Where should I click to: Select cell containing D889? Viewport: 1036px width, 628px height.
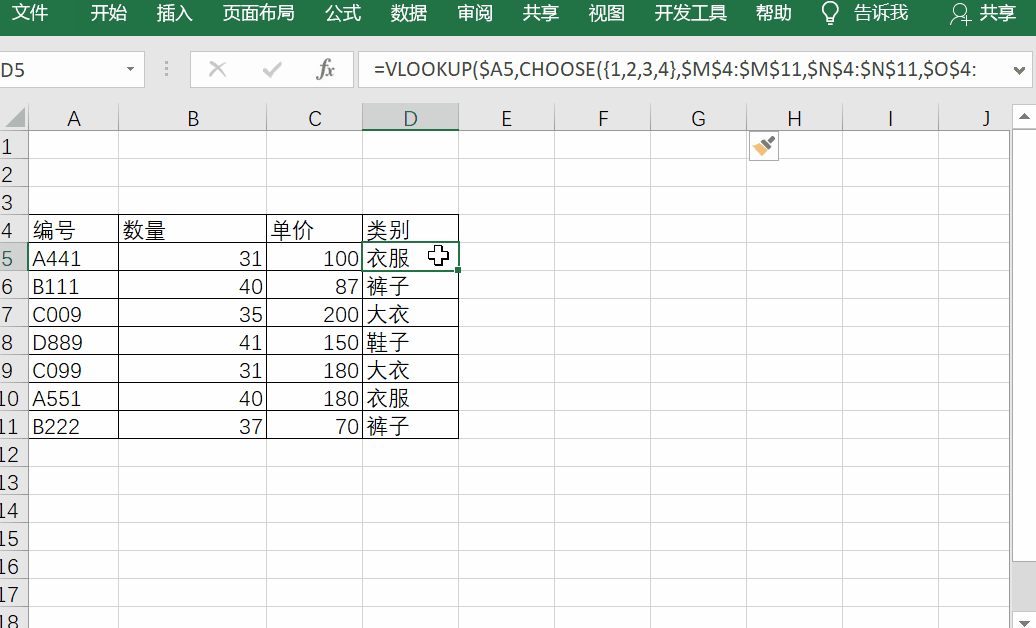(73, 342)
